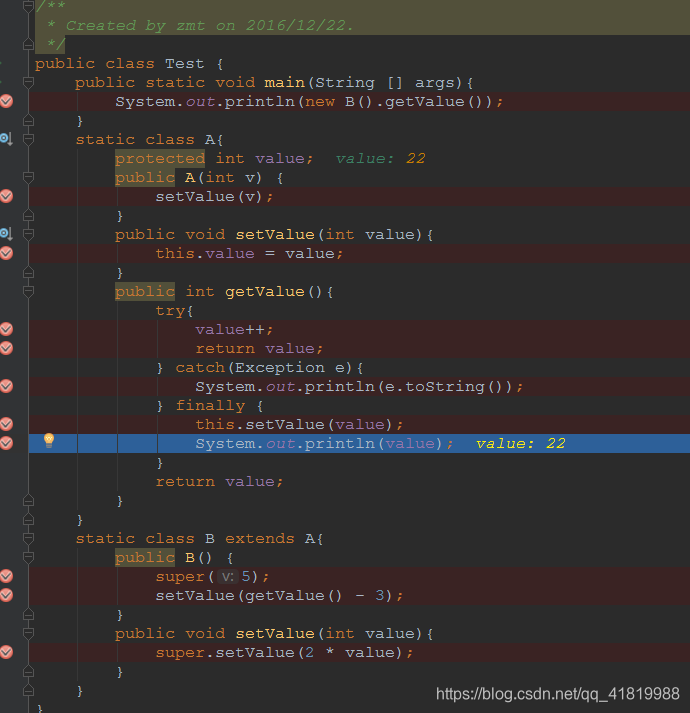Click the overridden marker next to class A

pyautogui.click(x=6, y=139)
